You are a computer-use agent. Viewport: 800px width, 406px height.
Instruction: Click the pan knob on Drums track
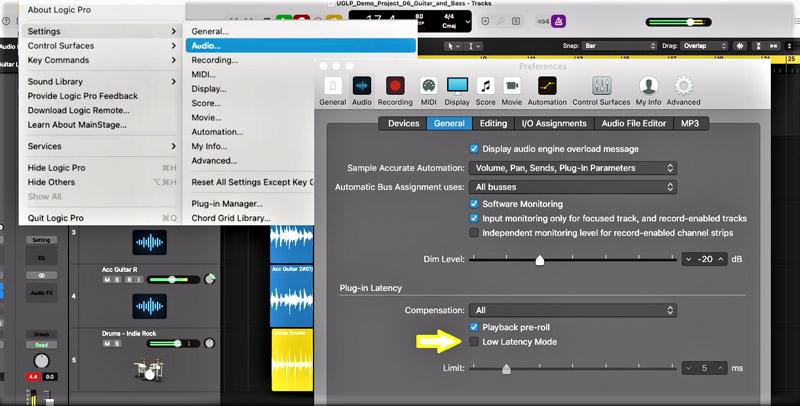(x=209, y=343)
